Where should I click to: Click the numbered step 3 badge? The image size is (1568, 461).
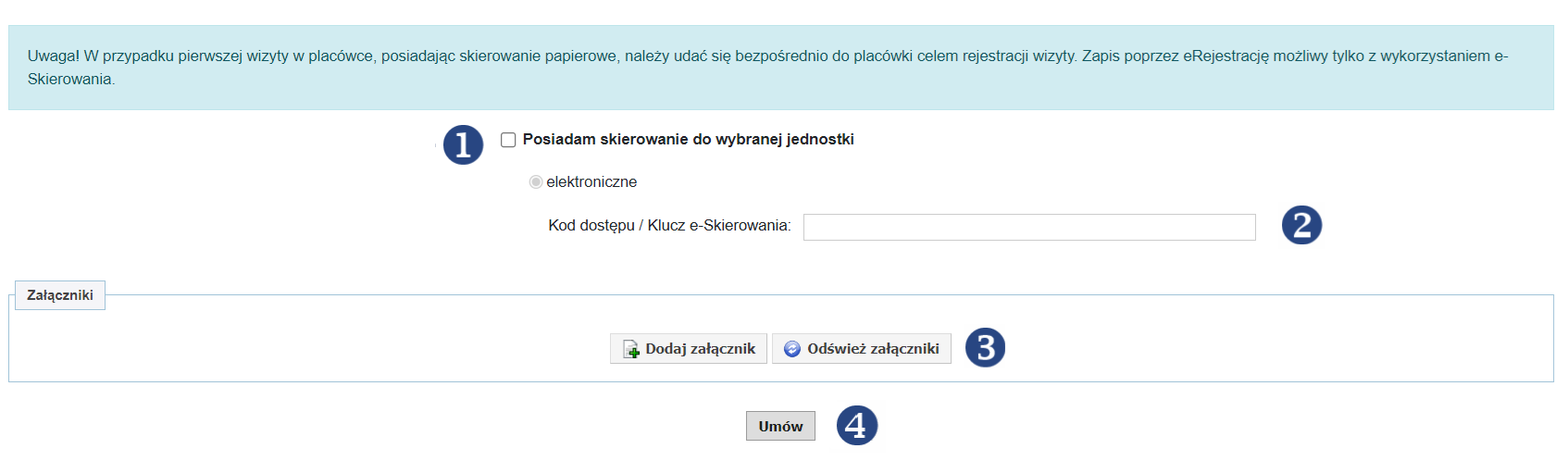tap(985, 347)
